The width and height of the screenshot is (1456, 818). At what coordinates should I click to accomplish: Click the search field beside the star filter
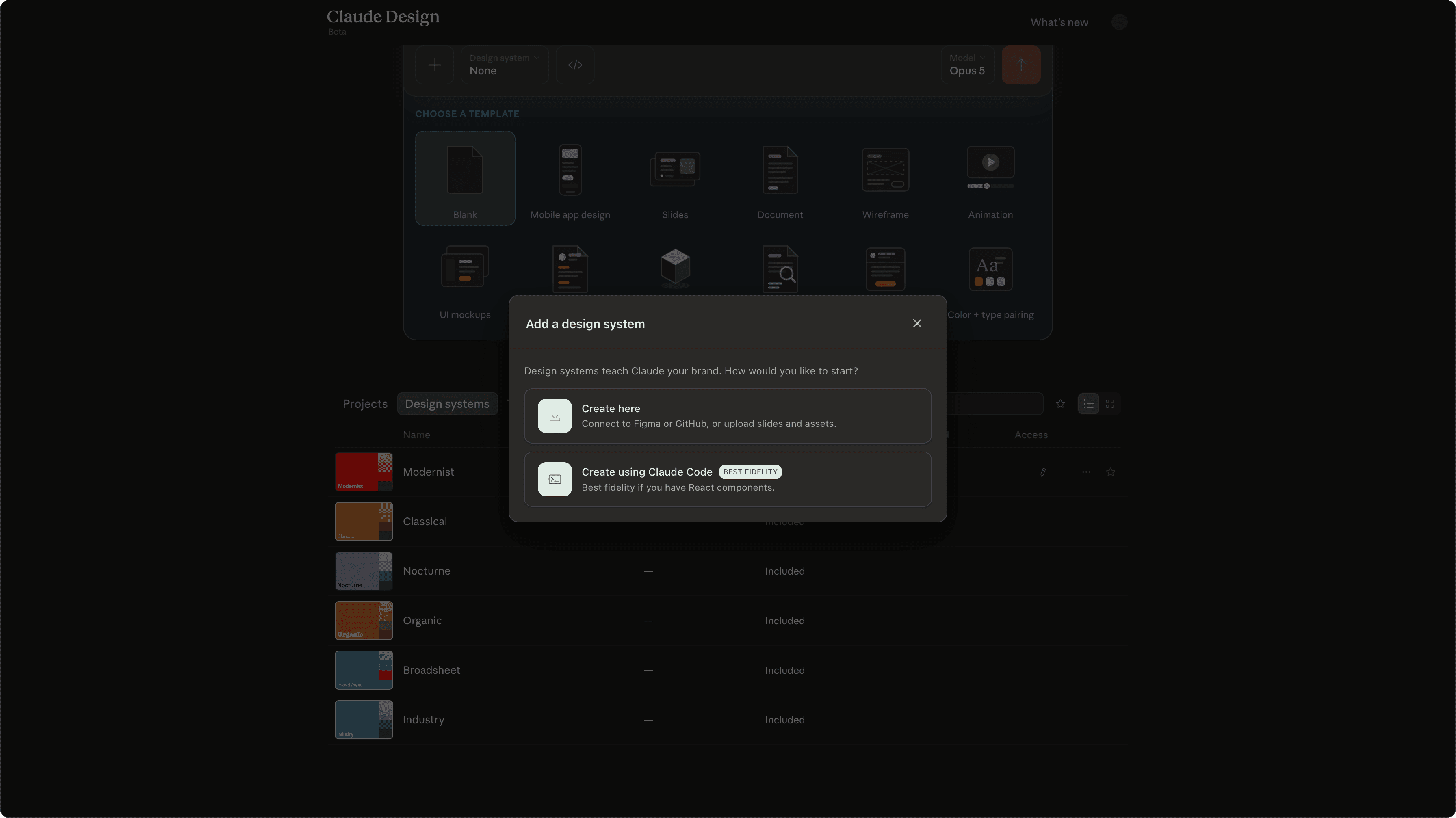coord(995,403)
